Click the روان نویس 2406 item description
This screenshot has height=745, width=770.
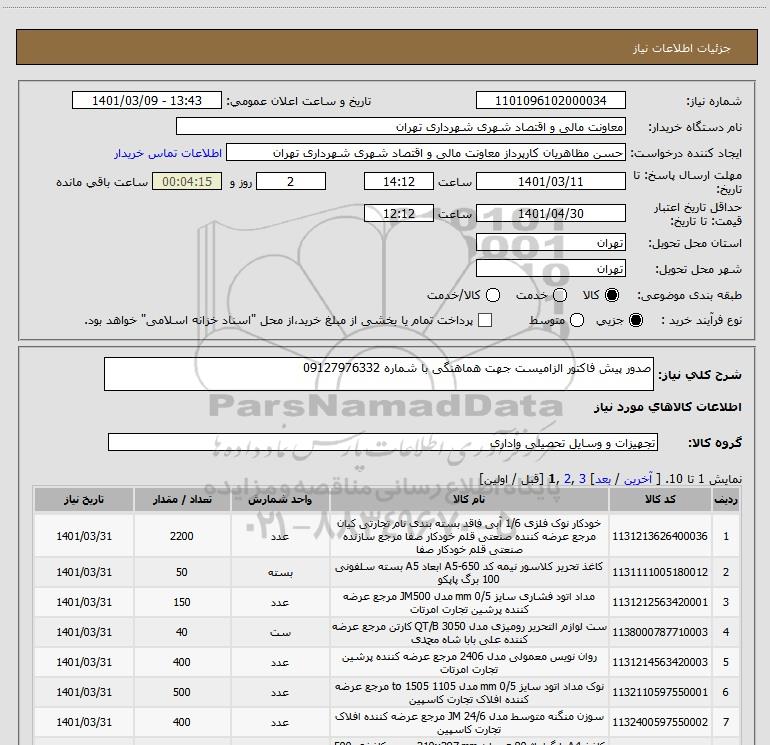[x=469, y=662]
